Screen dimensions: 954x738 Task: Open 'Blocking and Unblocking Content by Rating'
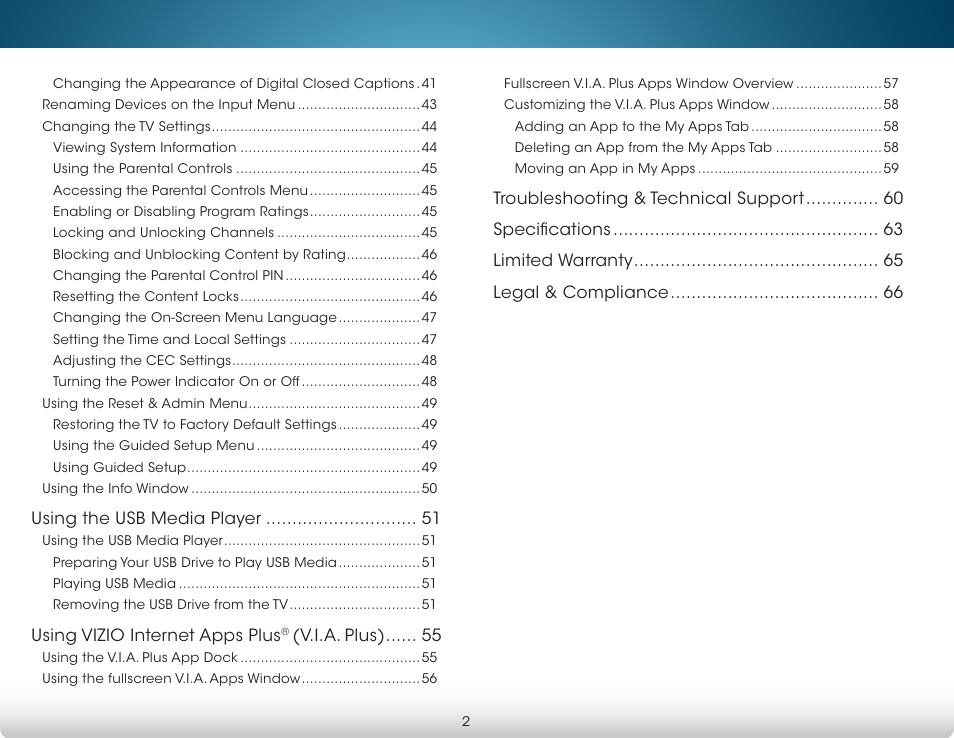[245, 254]
